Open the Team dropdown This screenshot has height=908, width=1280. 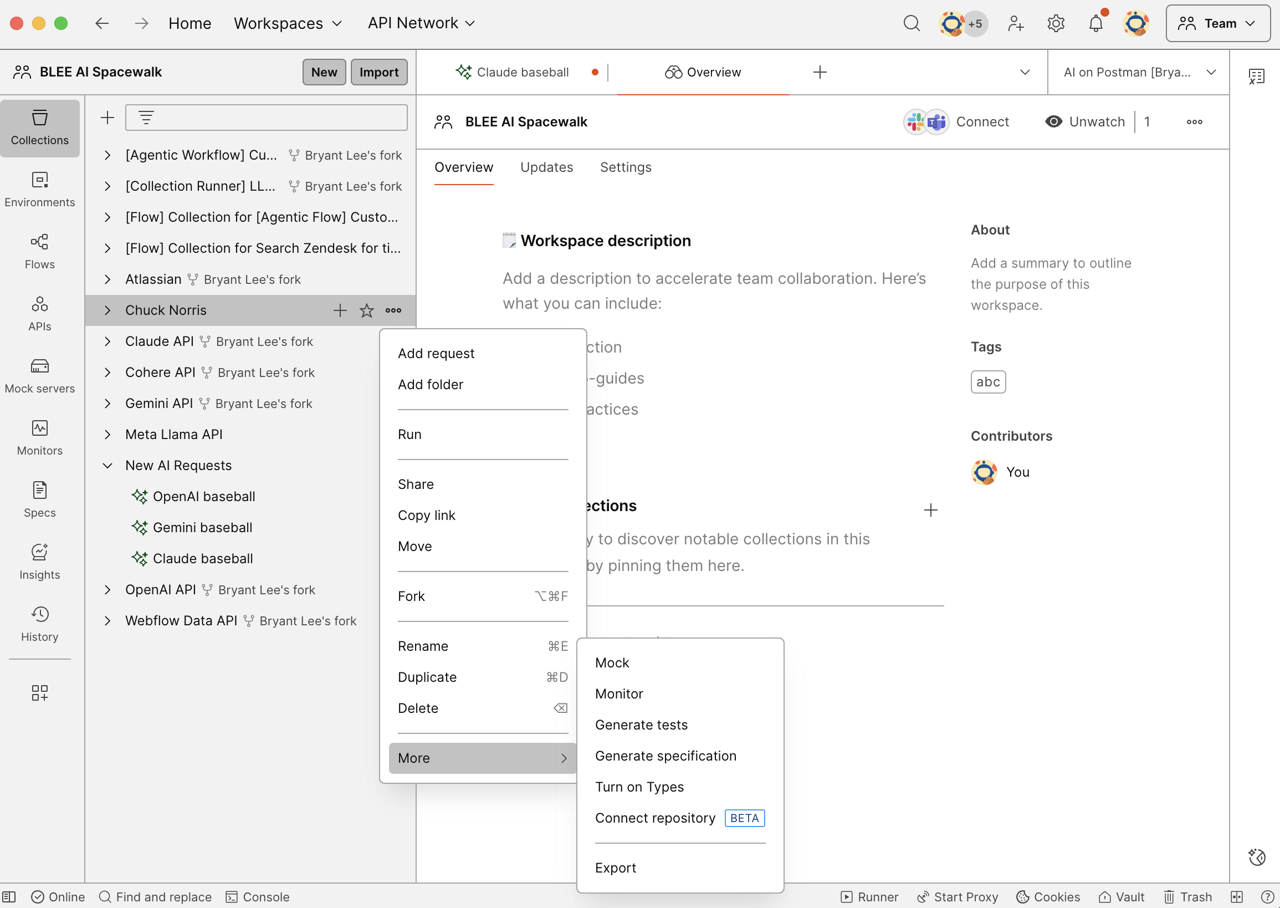click(x=1217, y=23)
